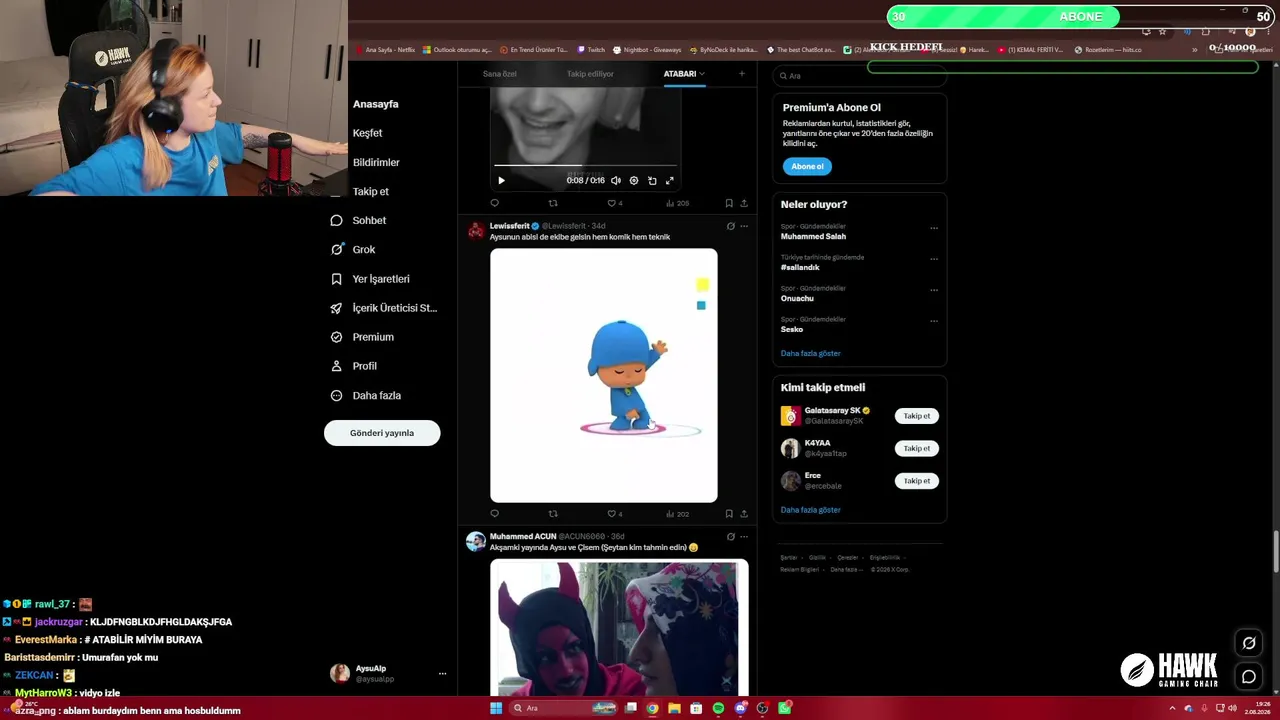Image resolution: width=1280 pixels, height=720 pixels.
Task: Open Discord from the taskbar
Action: click(x=740, y=708)
